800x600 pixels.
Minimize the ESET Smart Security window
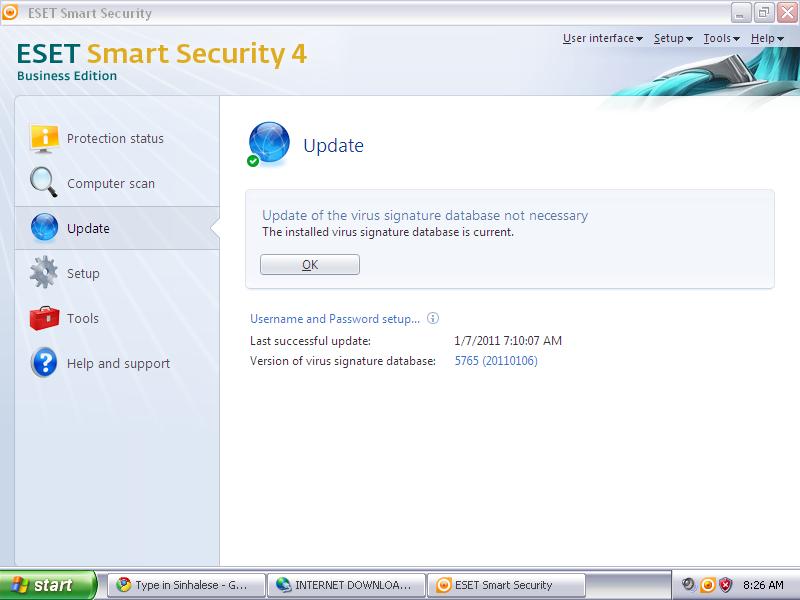point(741,13)
